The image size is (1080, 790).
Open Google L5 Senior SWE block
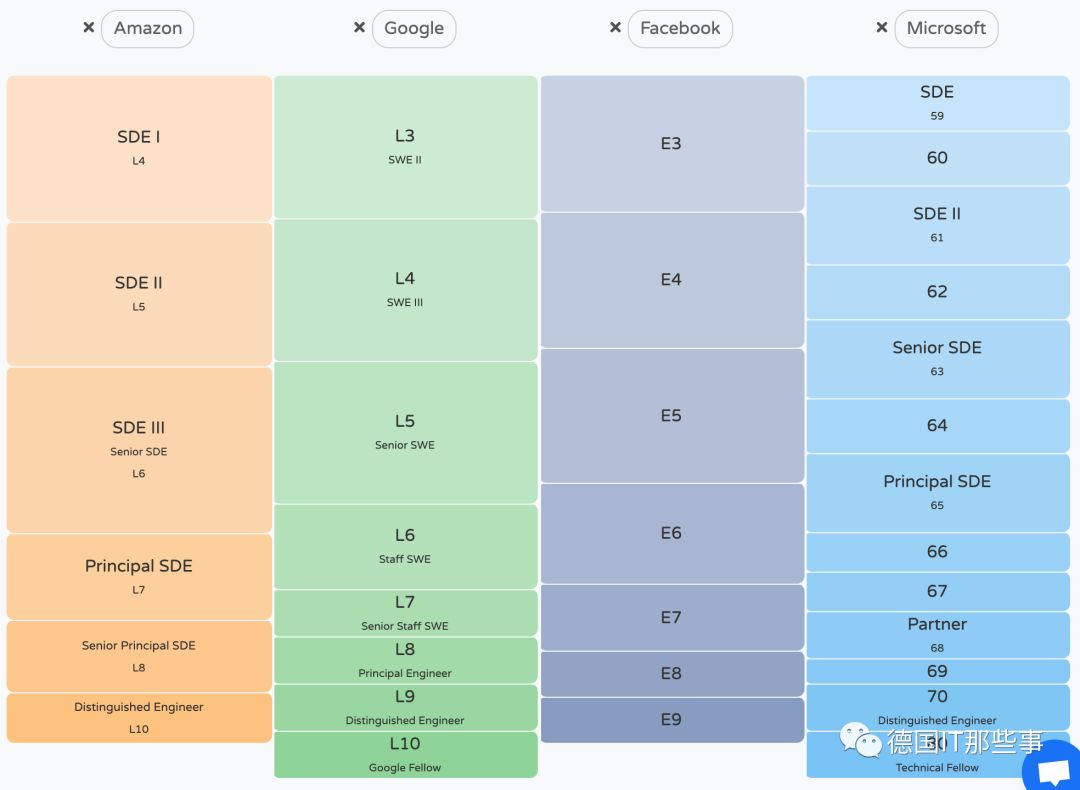(405, 432)
